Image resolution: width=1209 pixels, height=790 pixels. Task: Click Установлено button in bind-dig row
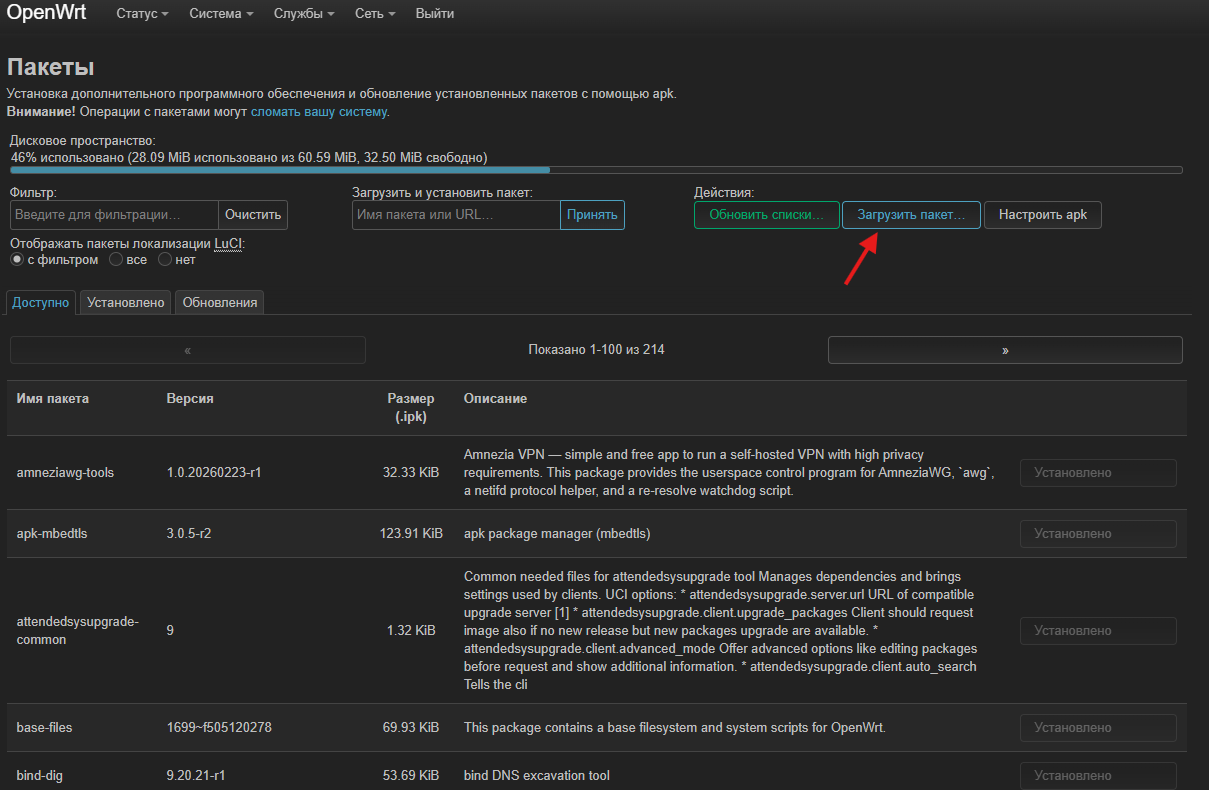click(1098, 776)
